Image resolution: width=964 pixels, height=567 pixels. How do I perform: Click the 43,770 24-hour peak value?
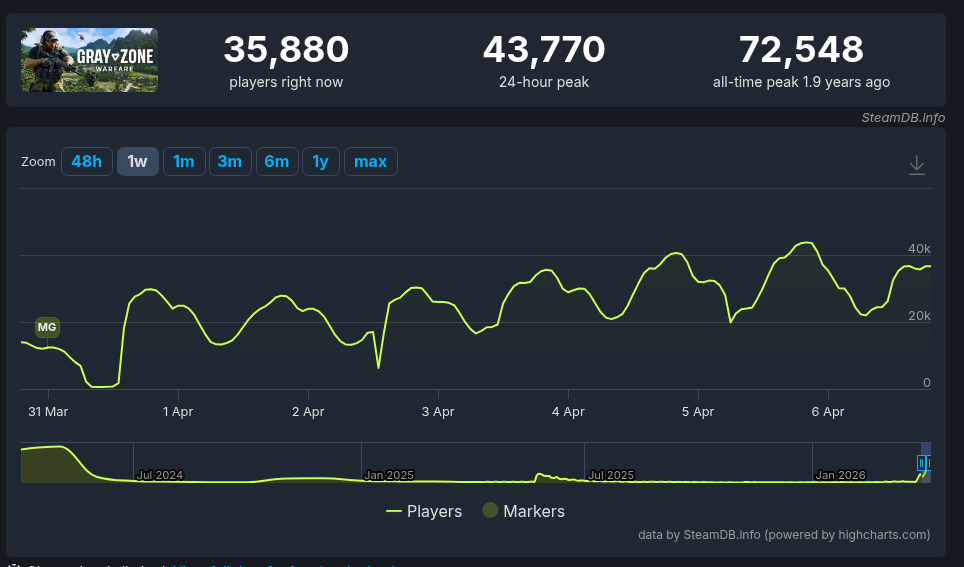click(x=544, y=49)
